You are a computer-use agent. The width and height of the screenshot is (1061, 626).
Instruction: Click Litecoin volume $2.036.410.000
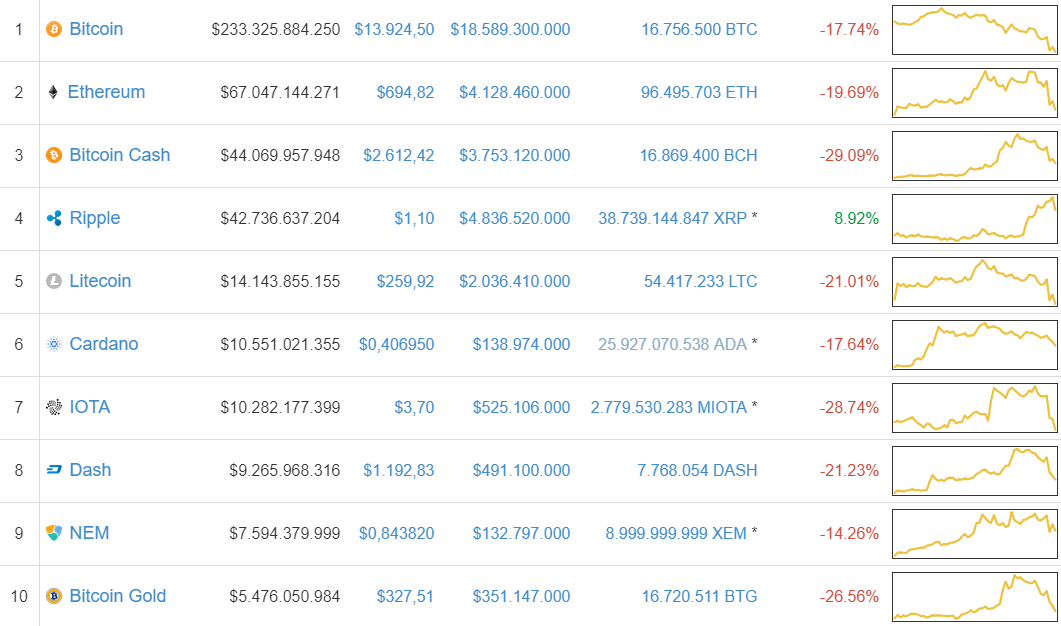[x=514, y=281]
